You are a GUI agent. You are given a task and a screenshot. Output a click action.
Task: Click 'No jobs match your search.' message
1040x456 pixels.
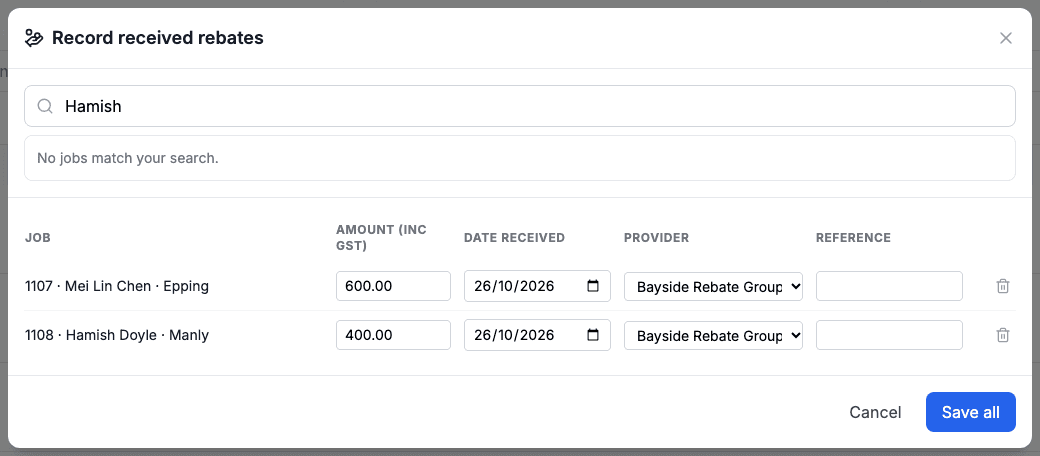point(128,158)
